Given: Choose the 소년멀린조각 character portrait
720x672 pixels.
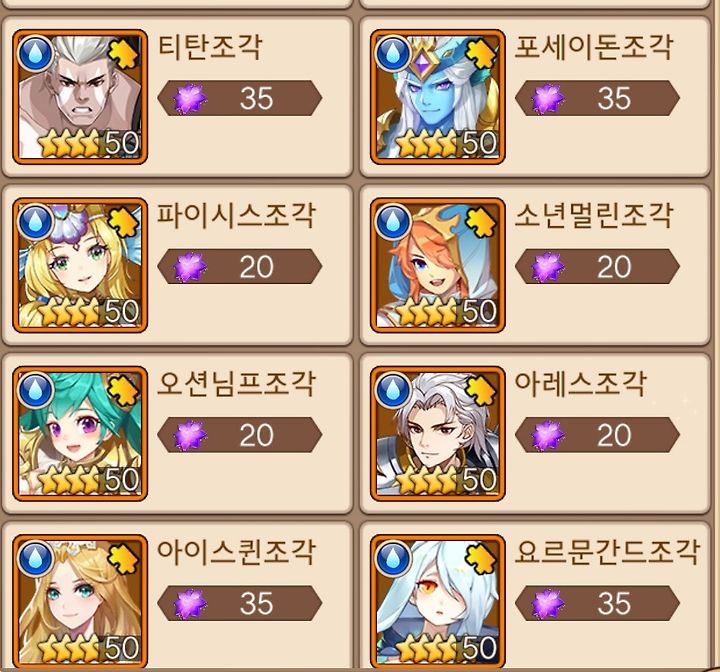Looking at the screenshot, I should click(438, 265).
